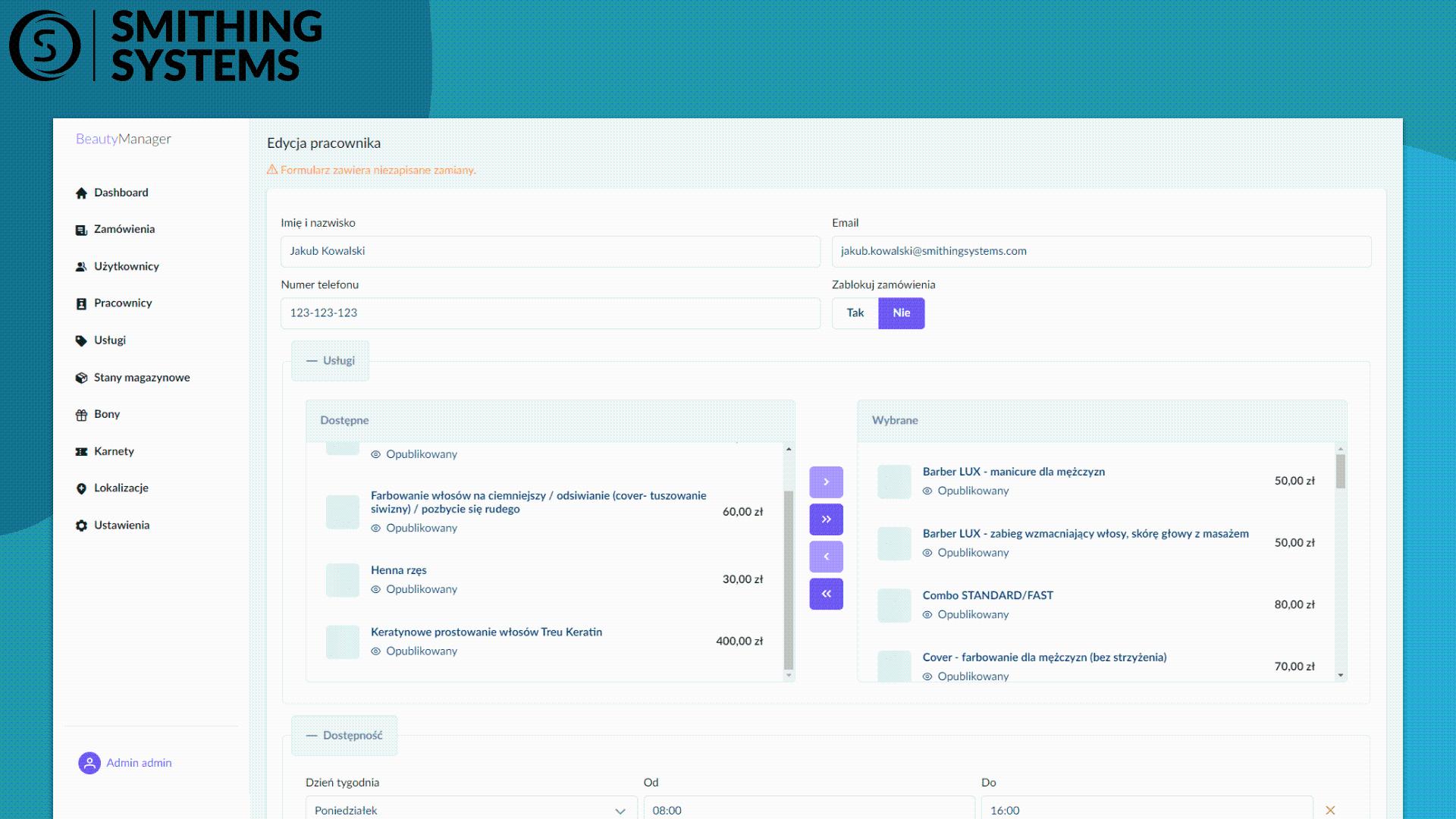
Task: Move all services back to Dostępne
Action: point(826,593)
